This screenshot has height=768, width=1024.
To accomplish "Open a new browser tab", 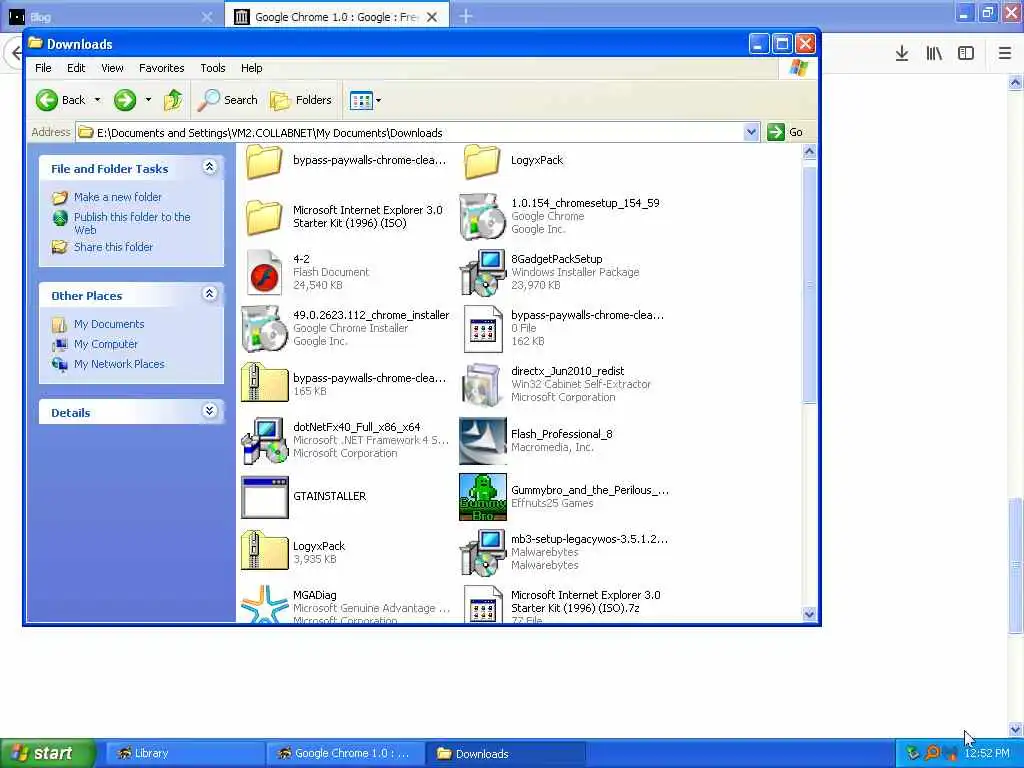I will click(x=466, y=16).
